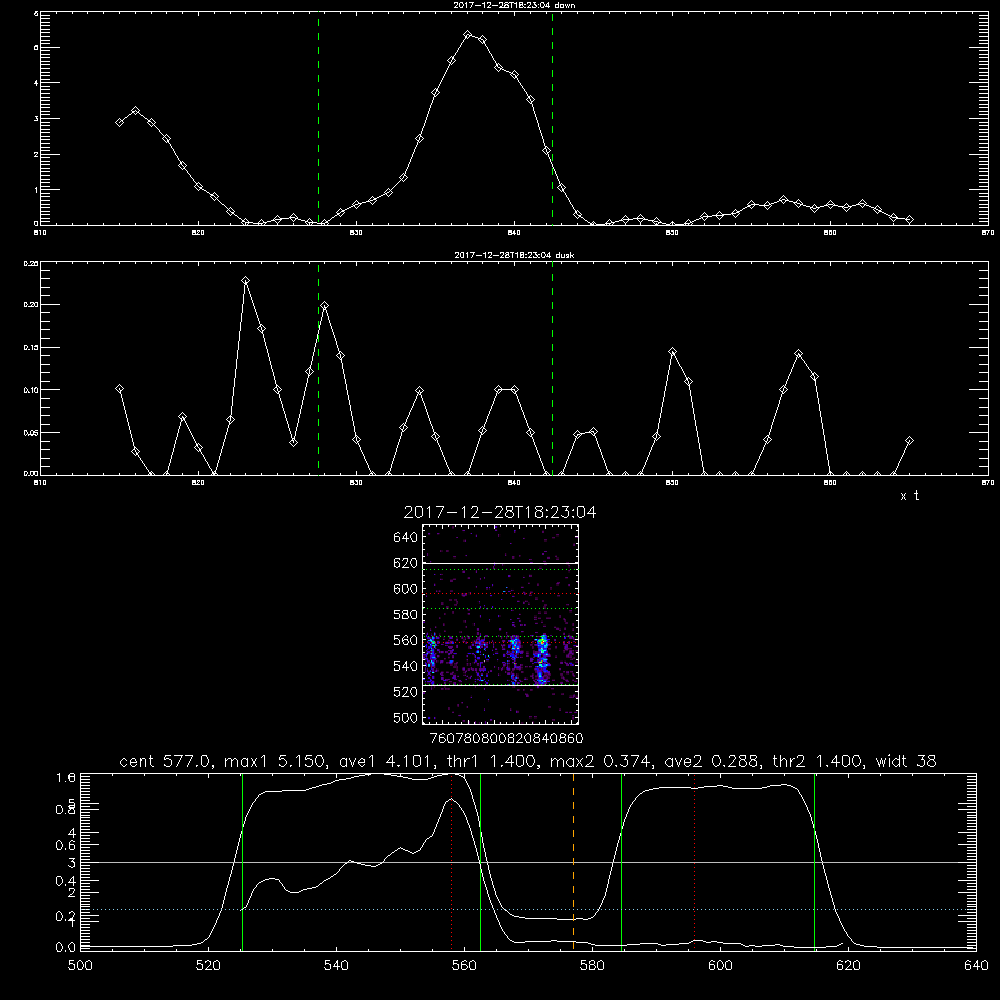Click the '620' x-axis label of bottom plot
The image size is (1000, 1000).
point(849,966)
